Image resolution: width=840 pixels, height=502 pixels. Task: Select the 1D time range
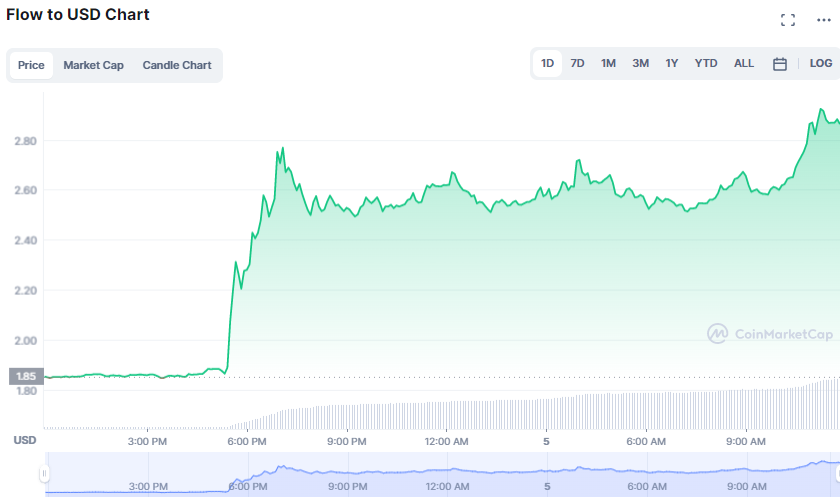[x=547, y=64]
